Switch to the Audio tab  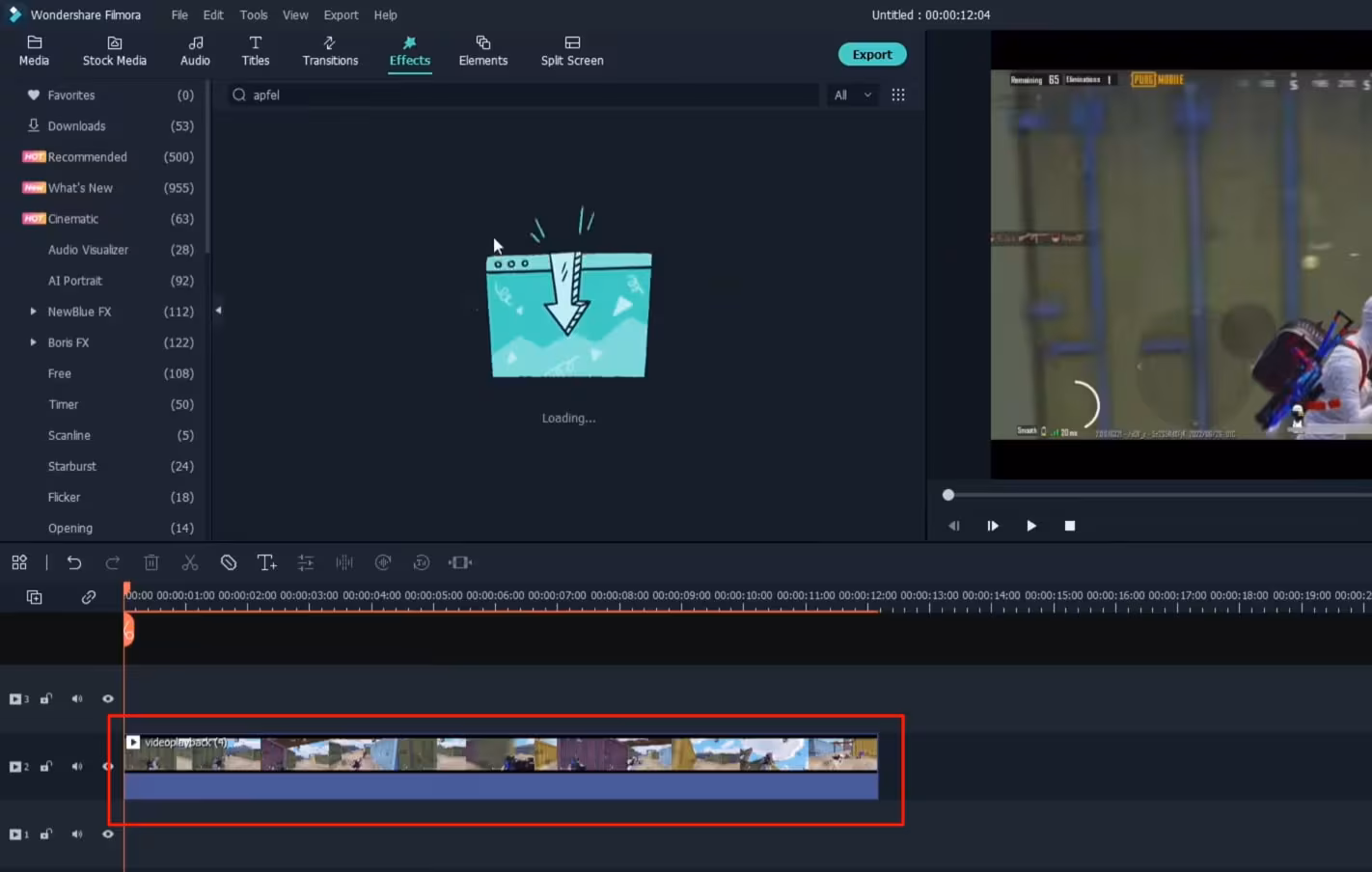(195, 51)
